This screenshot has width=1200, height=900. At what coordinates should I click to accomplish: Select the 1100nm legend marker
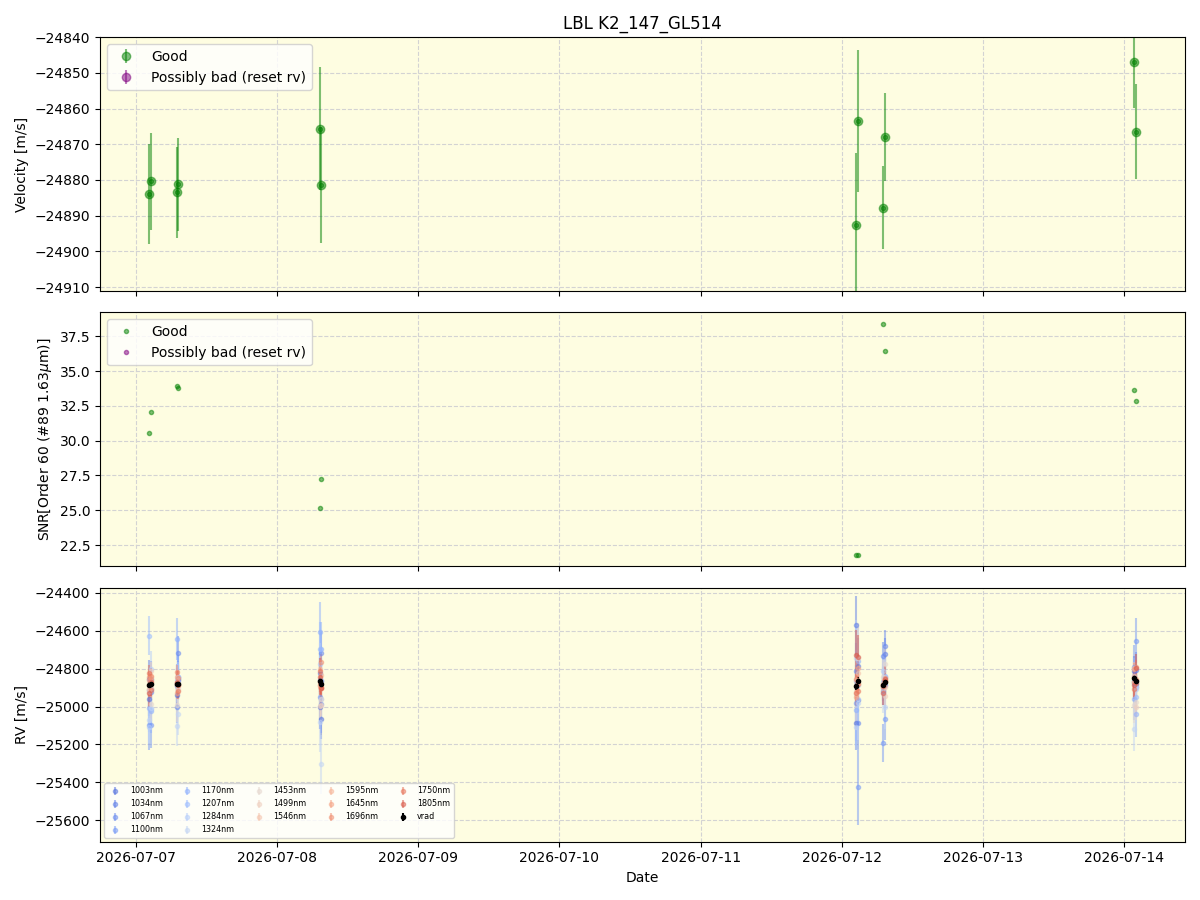tap(115, 830)
